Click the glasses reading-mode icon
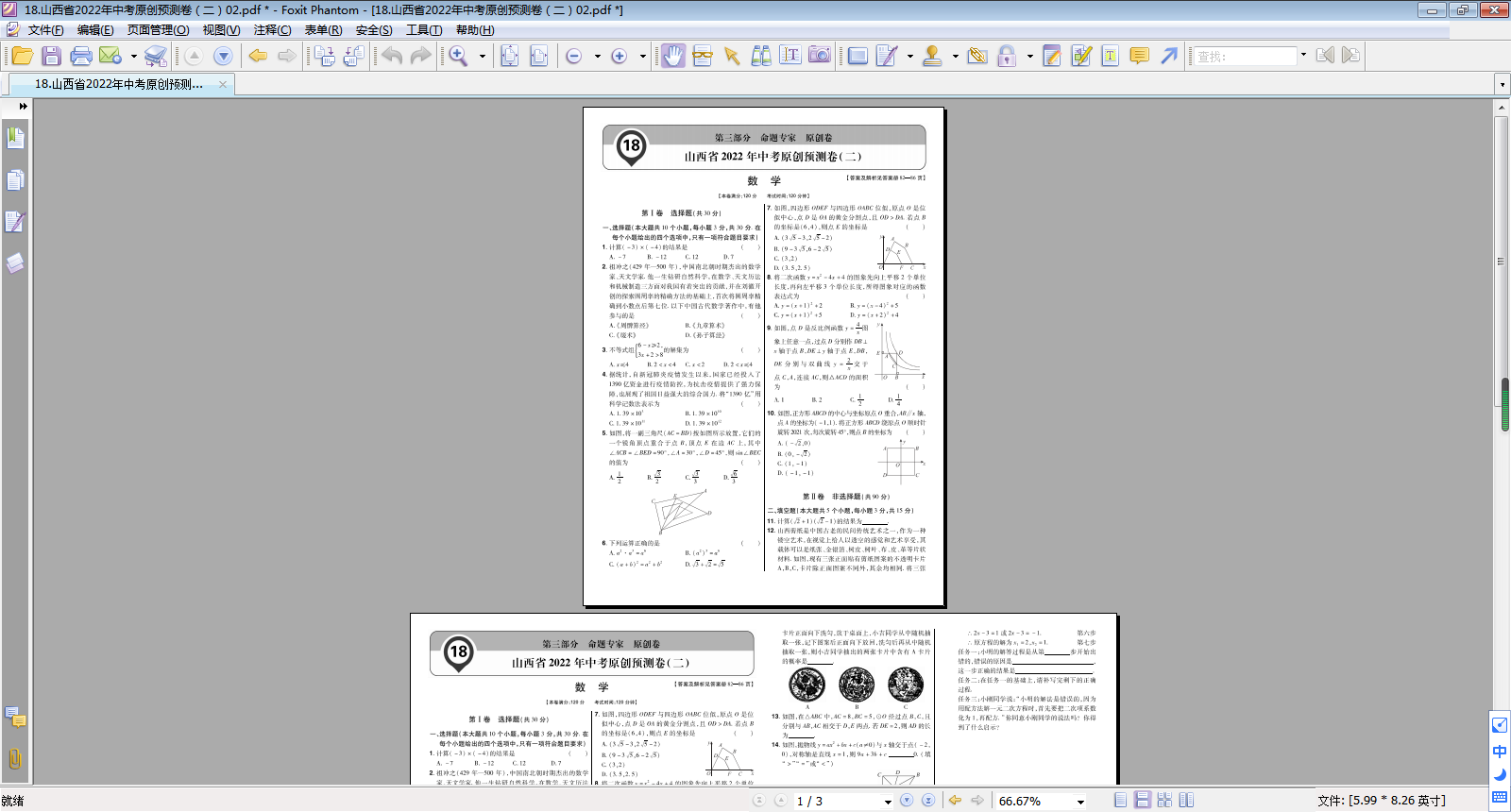 point(703,57)
